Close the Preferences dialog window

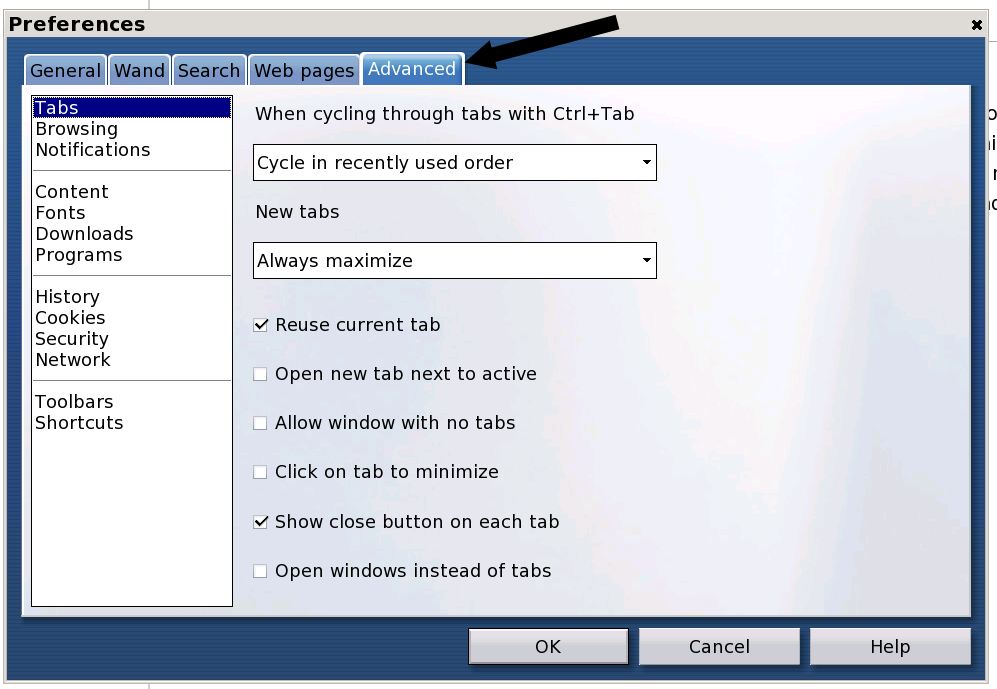(976, 25)
